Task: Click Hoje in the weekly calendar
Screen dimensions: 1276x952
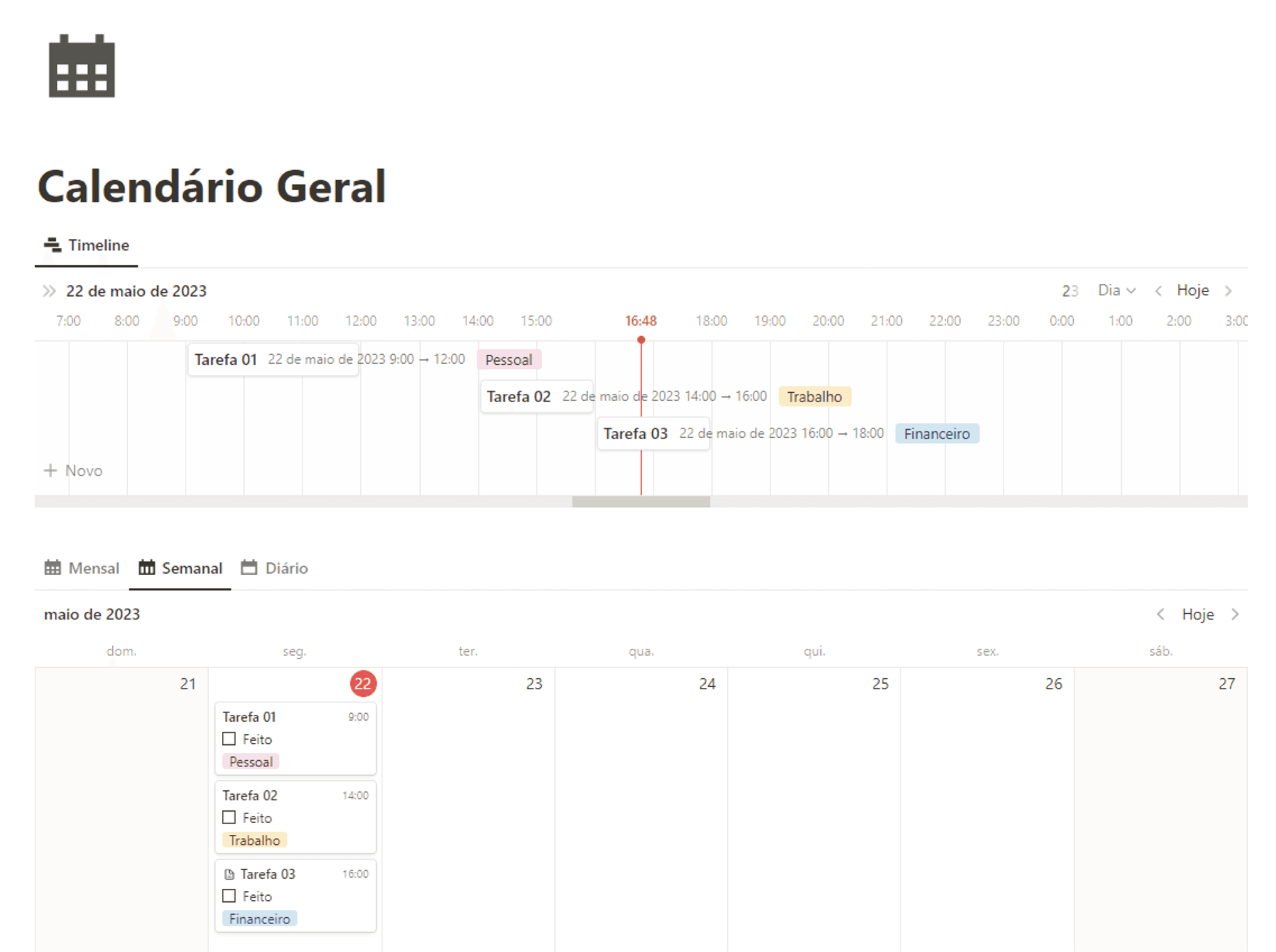Action: (x=1198, y=614)
